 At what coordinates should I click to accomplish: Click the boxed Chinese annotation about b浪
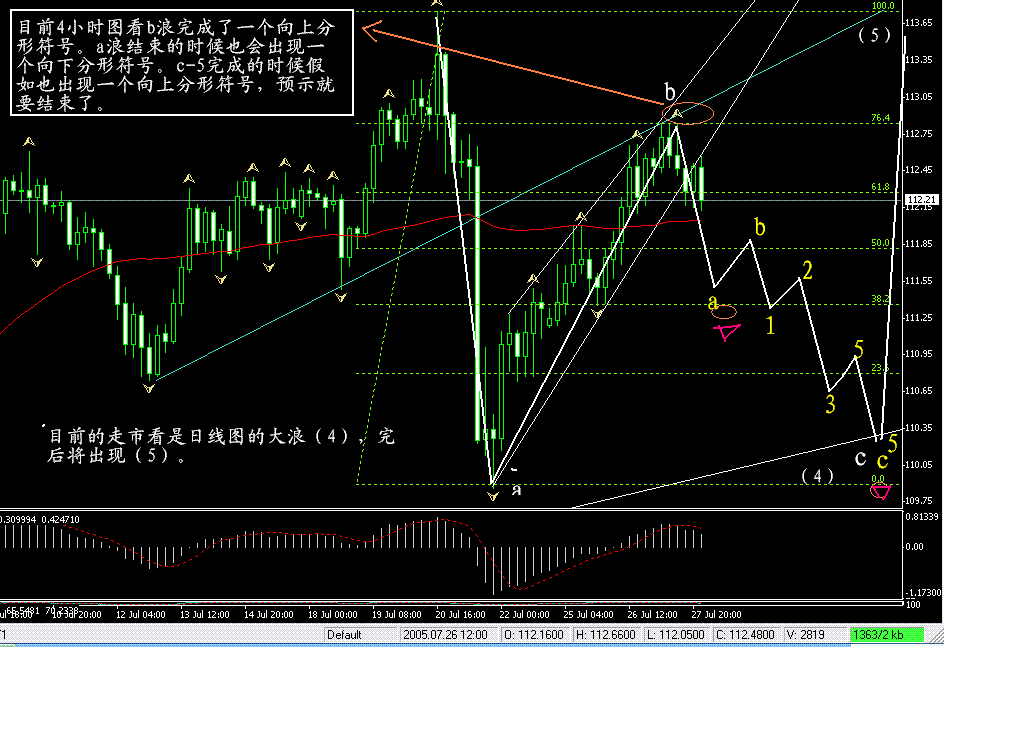182,63
